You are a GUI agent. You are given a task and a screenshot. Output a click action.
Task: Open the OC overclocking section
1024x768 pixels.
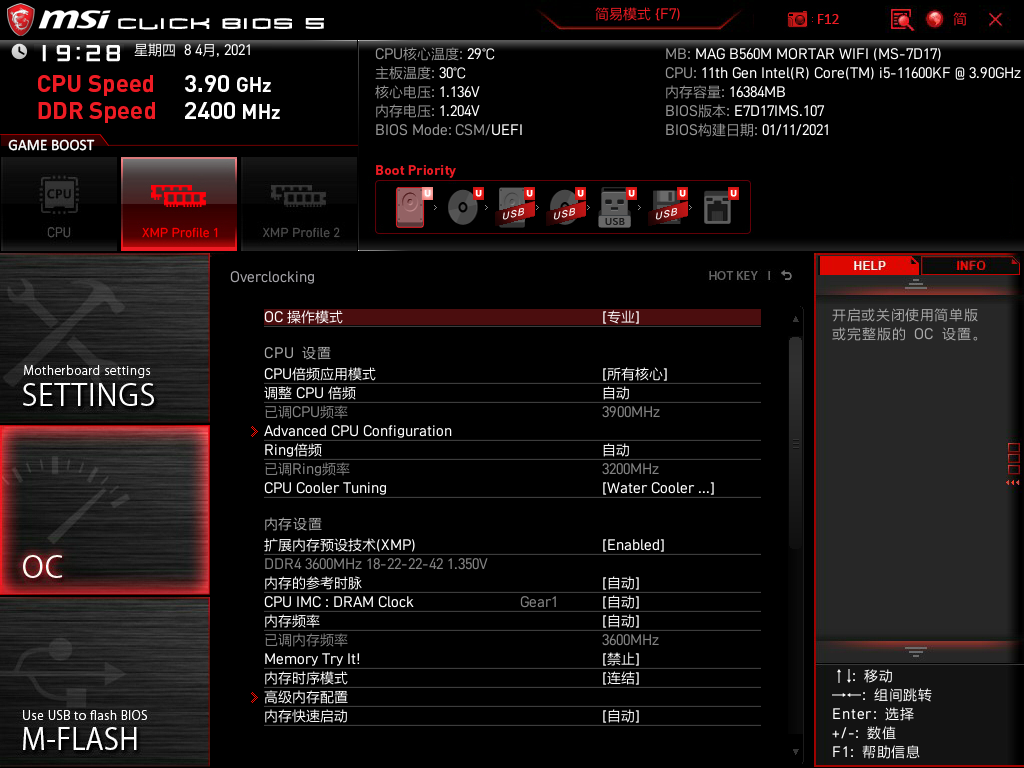click(104, 510)
